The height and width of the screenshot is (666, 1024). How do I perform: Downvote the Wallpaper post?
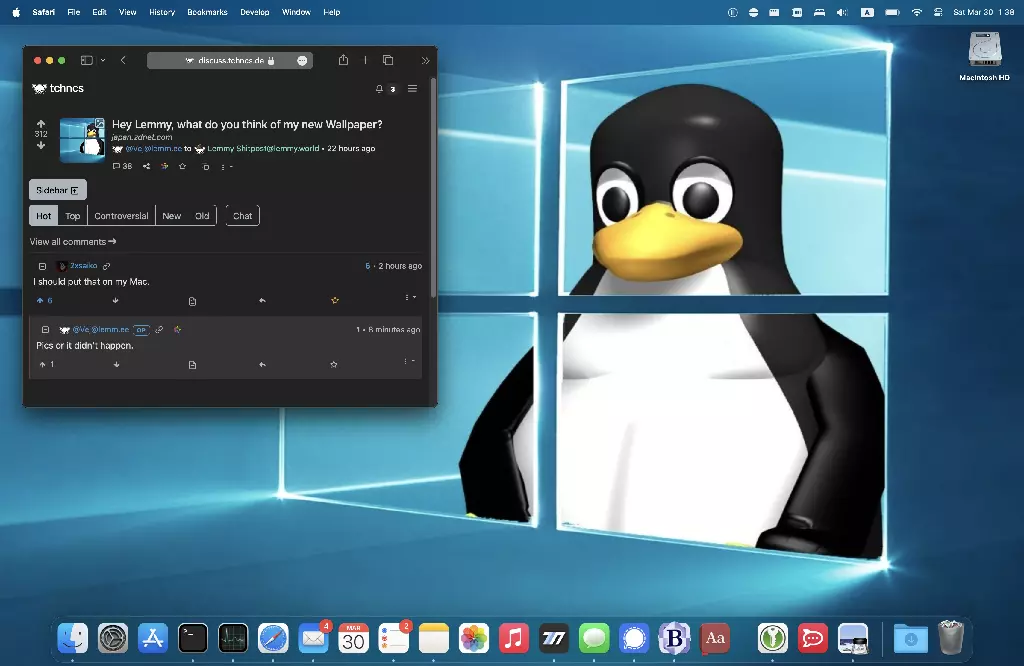[41, 145]
